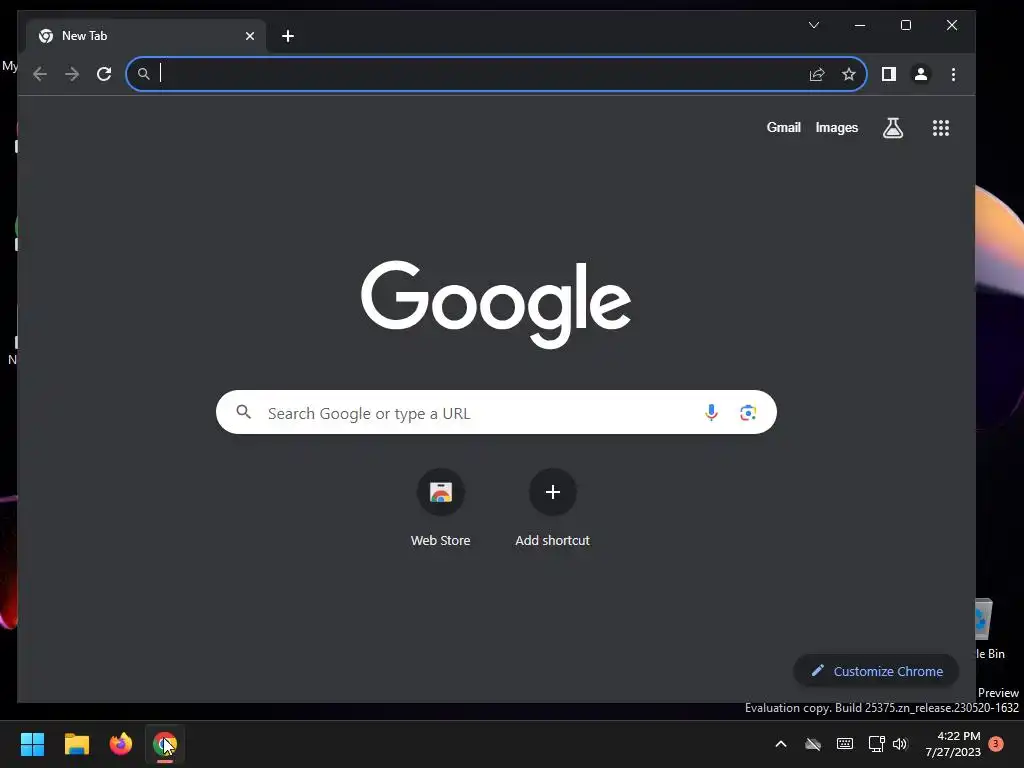Close the New Tab tab
The image size is (1024, 768).
click(x=249, y=36)
